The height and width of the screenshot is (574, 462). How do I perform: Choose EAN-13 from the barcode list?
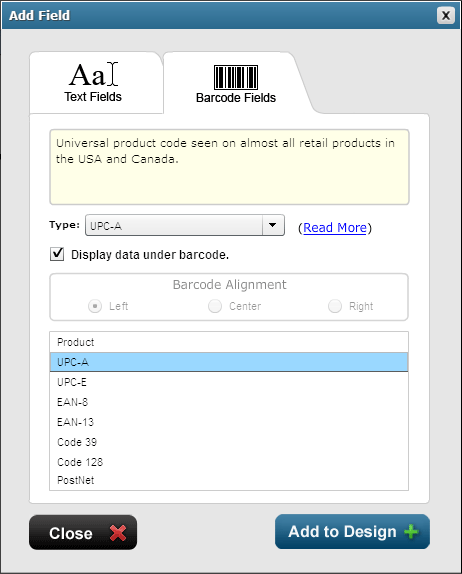tap(229, 422)
